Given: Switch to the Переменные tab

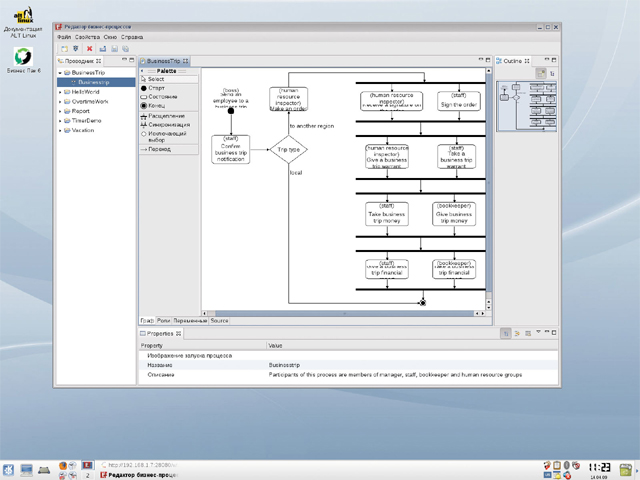Looking at the screenshot, I should point(190,321).
